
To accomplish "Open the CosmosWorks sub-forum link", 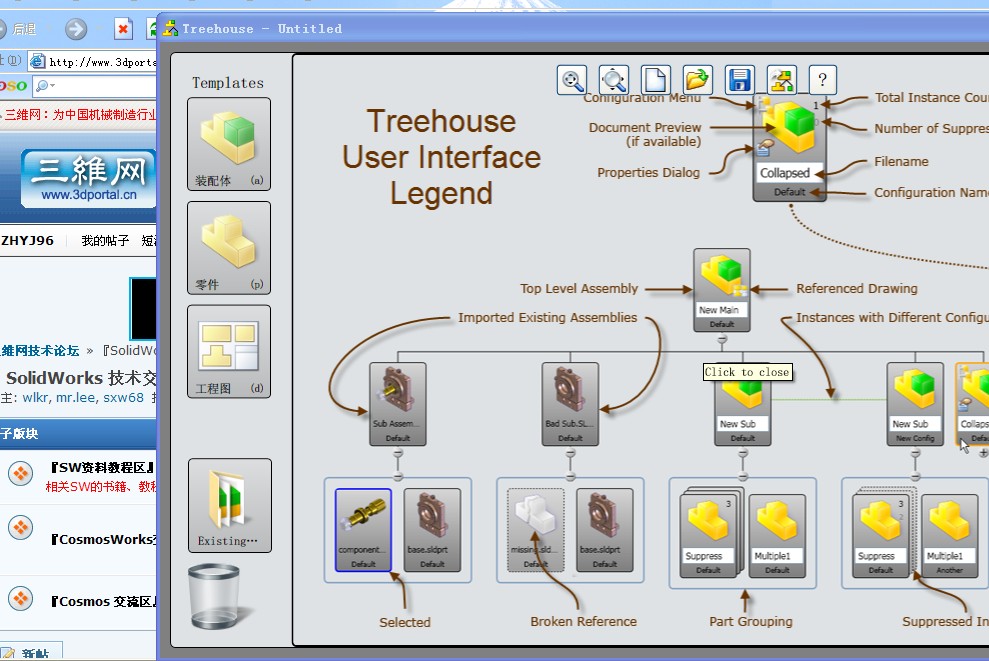I will 103,539.
